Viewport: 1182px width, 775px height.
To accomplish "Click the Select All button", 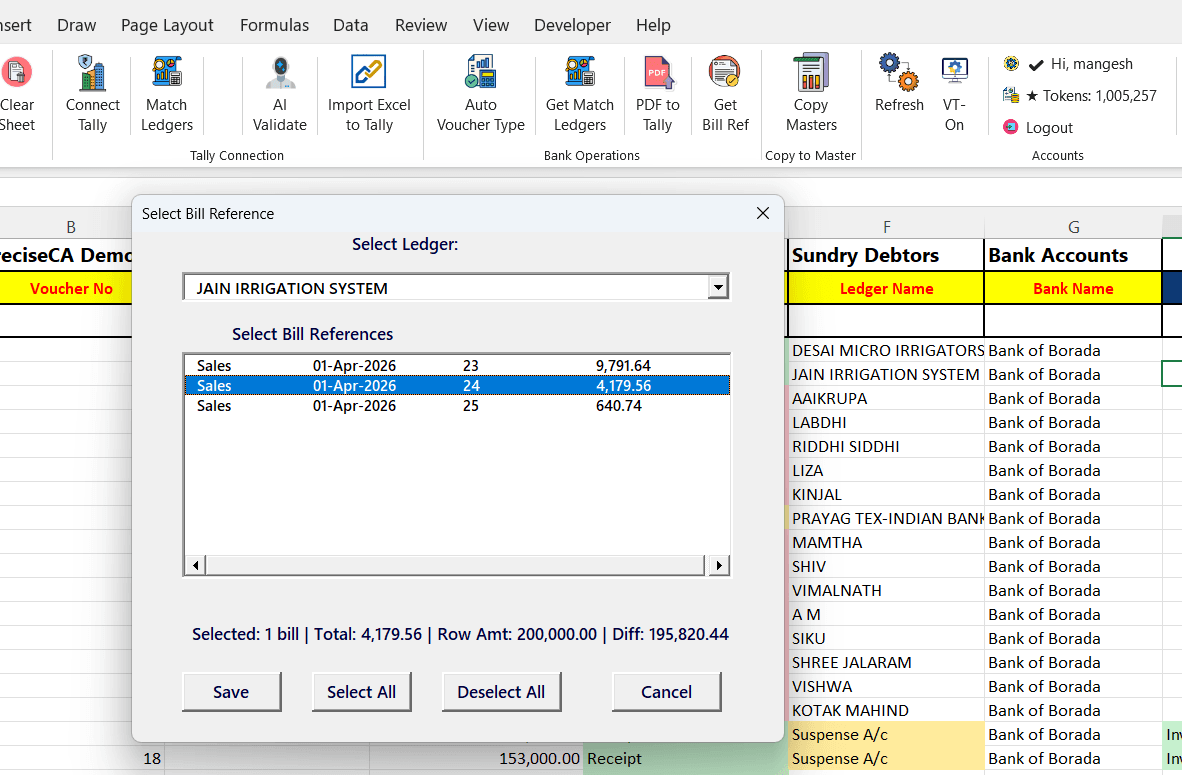I will [x=361, y=691].
